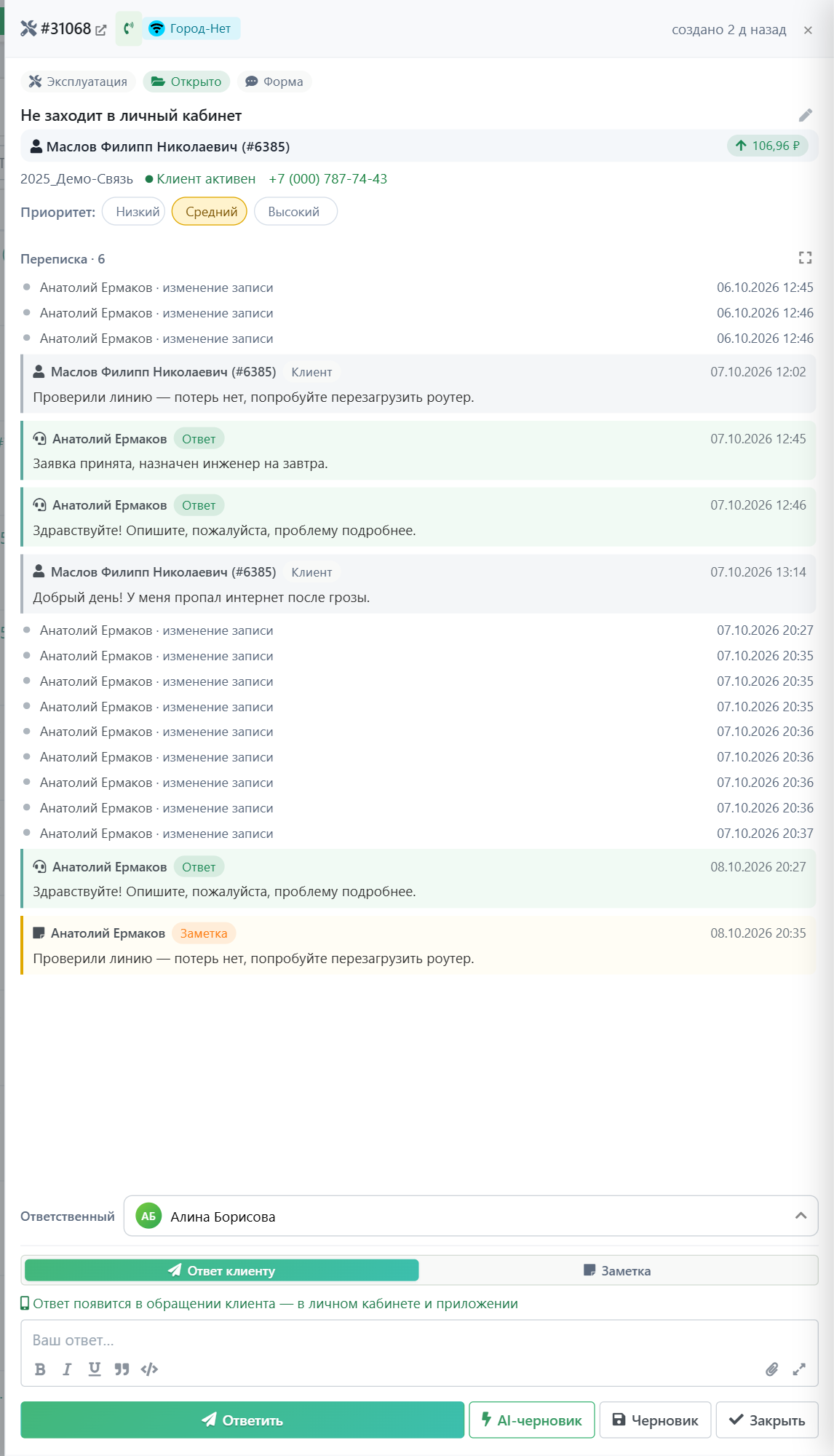Image resolution: width=834 pixels, height=1456 pixels.
Task: Click the Эксплуатация category tag
Action: click(78, 82)
